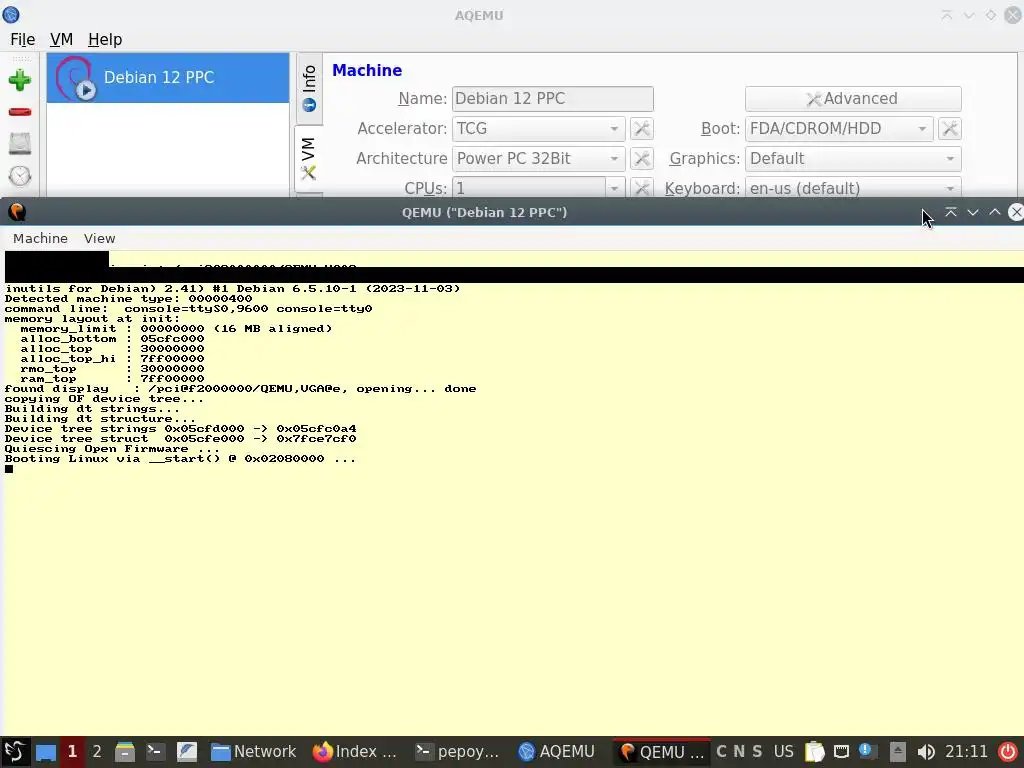Expand the Boot FDA/CDROM/HDD dropdown
Screen dimensions: 1024x768
pyautogui.click(x=839, y=129)
